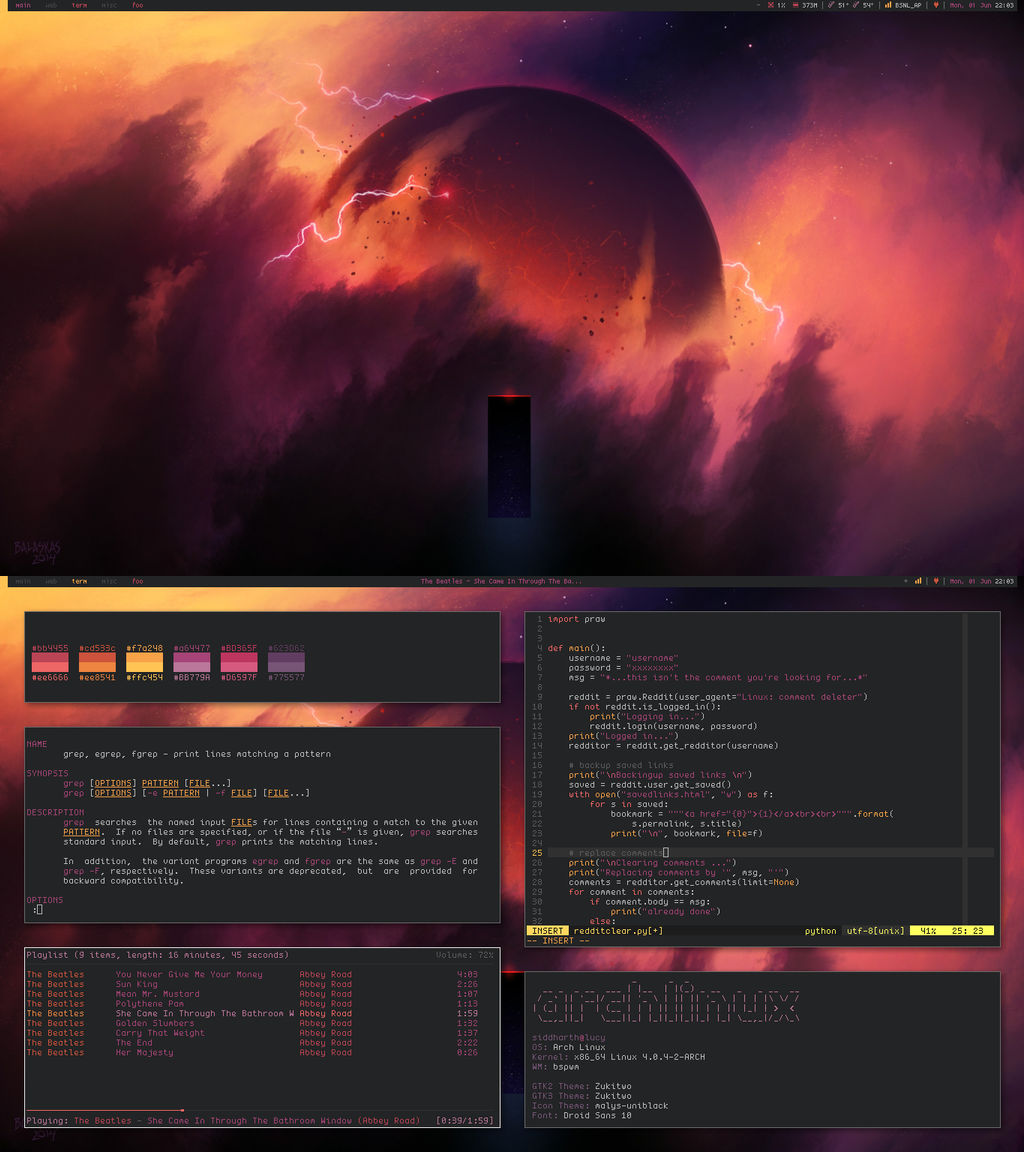The height and width of the screenshot is (1152, 1024).
Task: Click the #cd533c hex label
Action: 97,648
